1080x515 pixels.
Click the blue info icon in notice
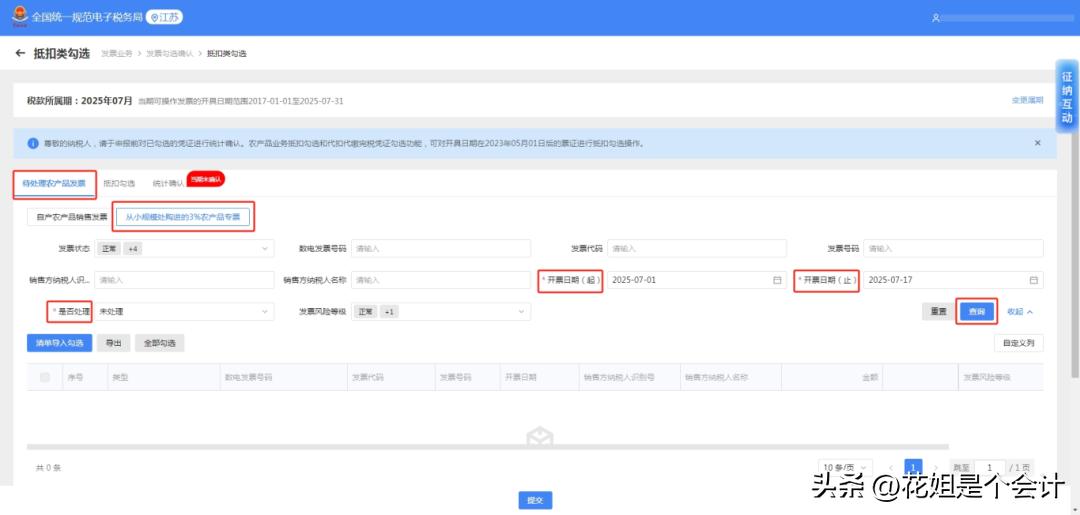tap(33, 143)
